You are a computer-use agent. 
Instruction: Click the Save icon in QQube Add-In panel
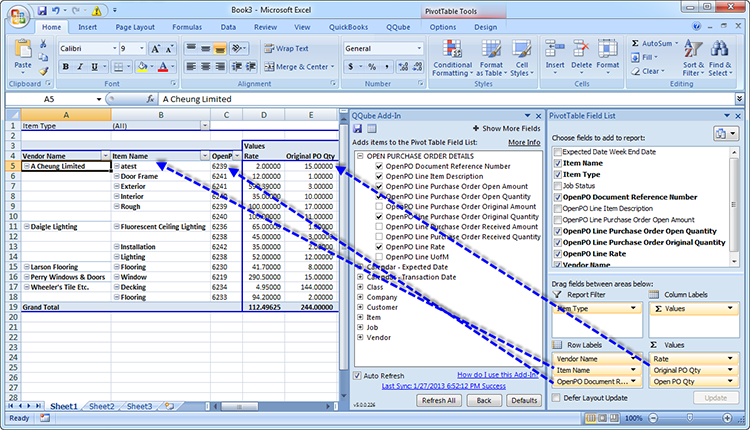(360, 129)
